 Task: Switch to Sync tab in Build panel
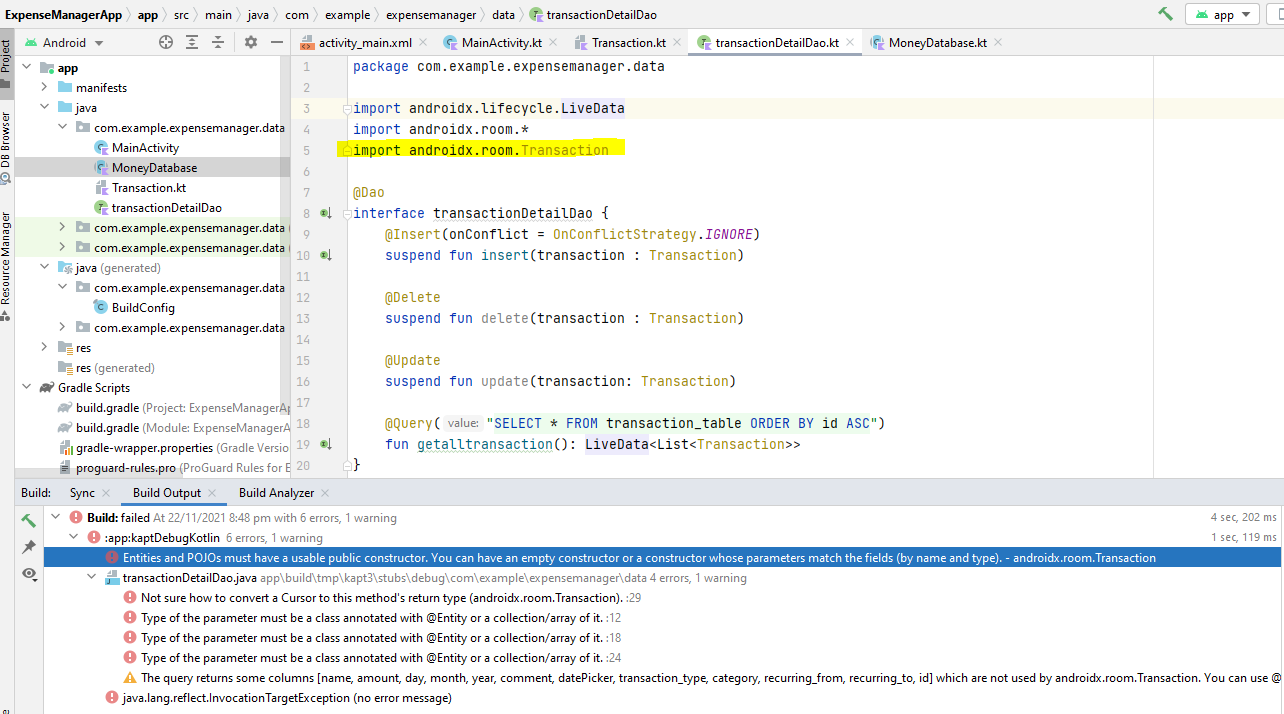(x=82, y=493)
